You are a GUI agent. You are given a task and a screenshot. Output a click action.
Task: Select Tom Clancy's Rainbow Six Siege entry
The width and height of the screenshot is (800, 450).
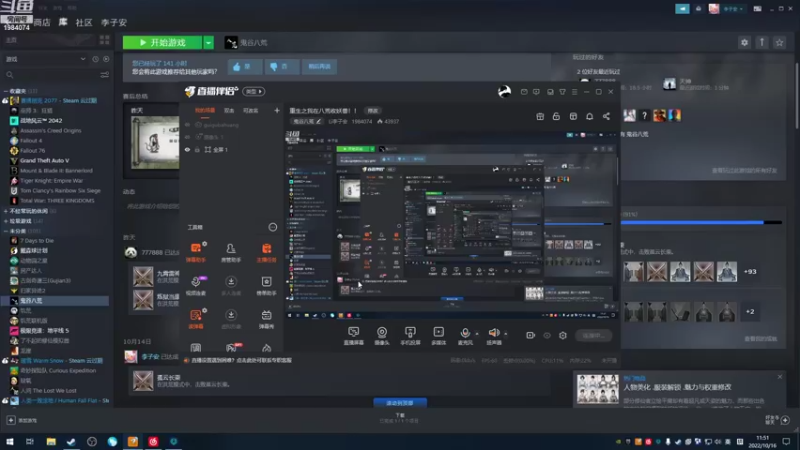click(x=60, y=191)
